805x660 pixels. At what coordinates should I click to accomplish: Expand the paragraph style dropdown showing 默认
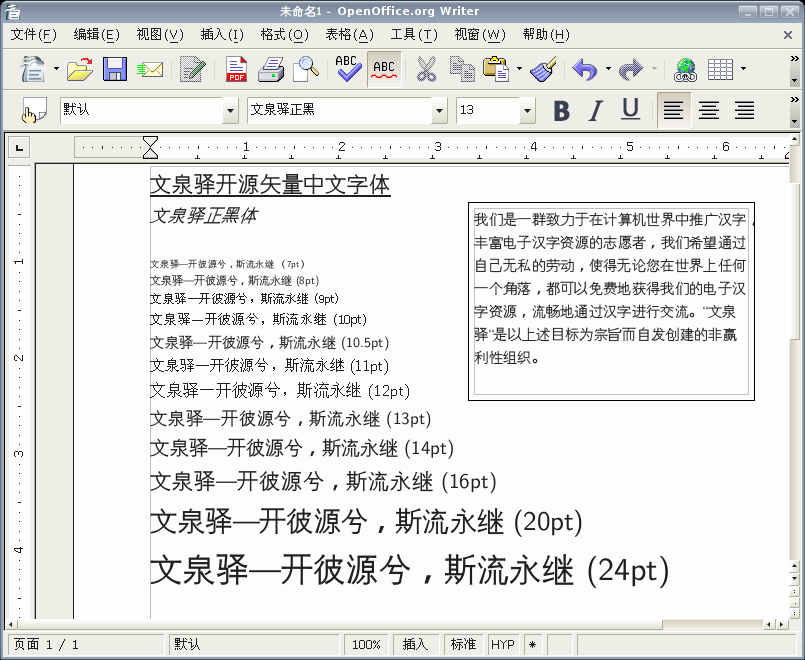coord(231,110)
